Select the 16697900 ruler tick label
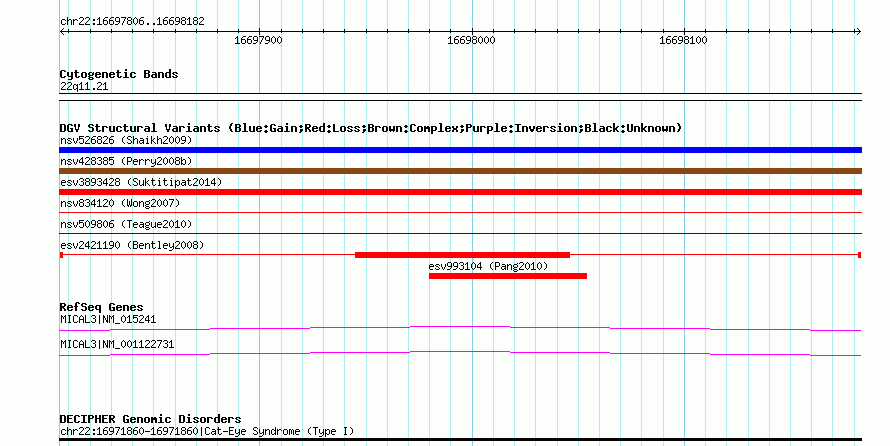The image size is (890, 446). (258, 40)
